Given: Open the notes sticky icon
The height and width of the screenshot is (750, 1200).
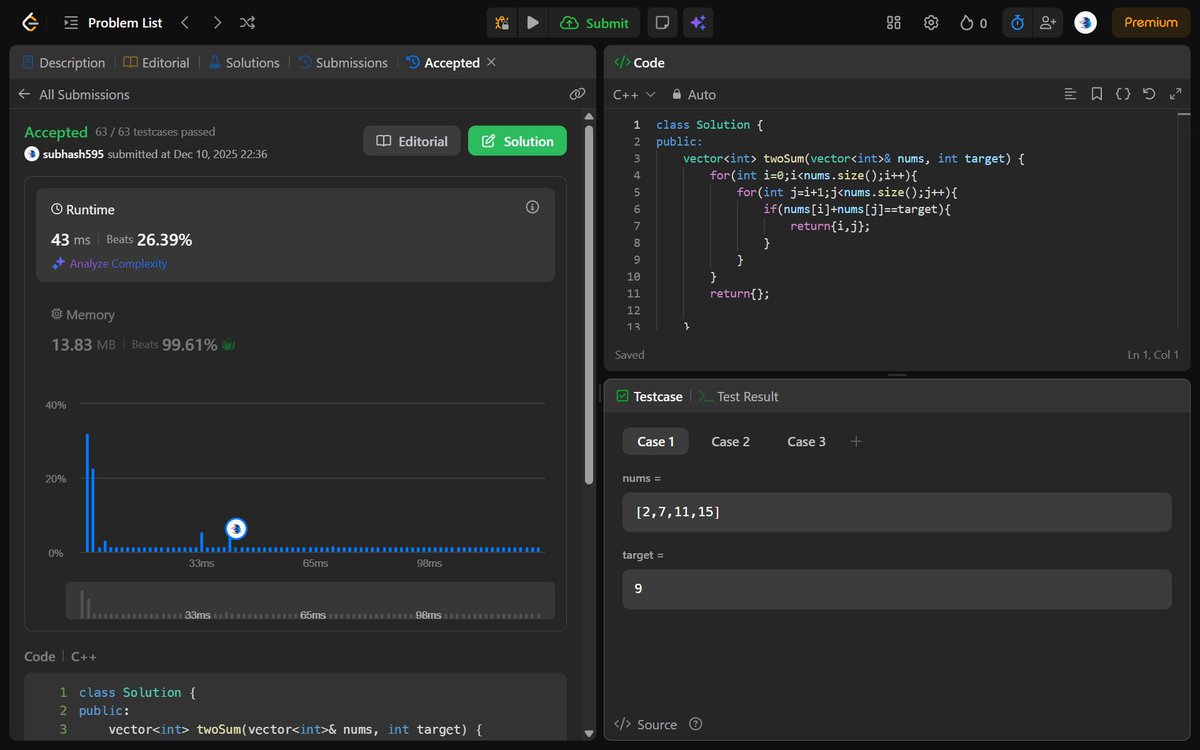Looking at the screenshot, I should (x=660, y=22).
